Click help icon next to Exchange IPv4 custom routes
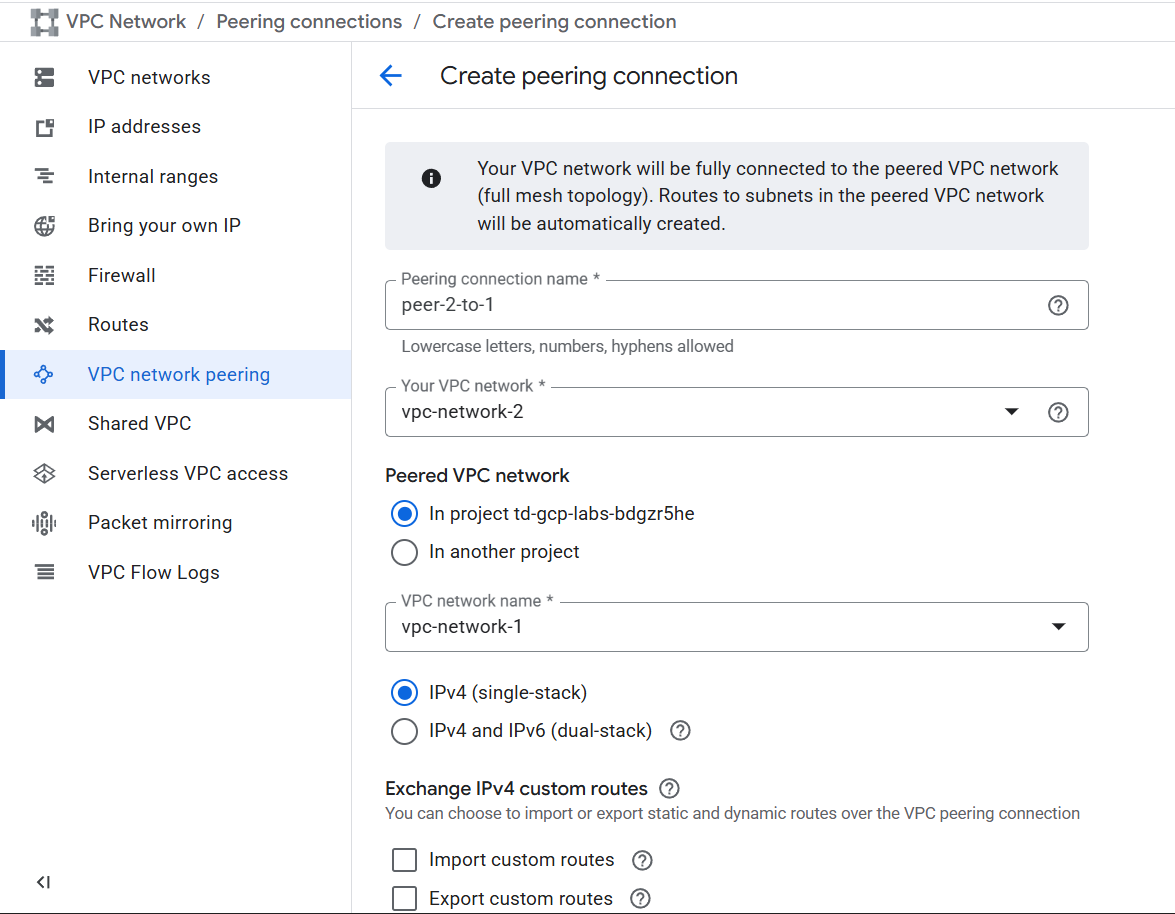Image resolution: width=1175 pixels, height=914 pixels. pos(670,788)
